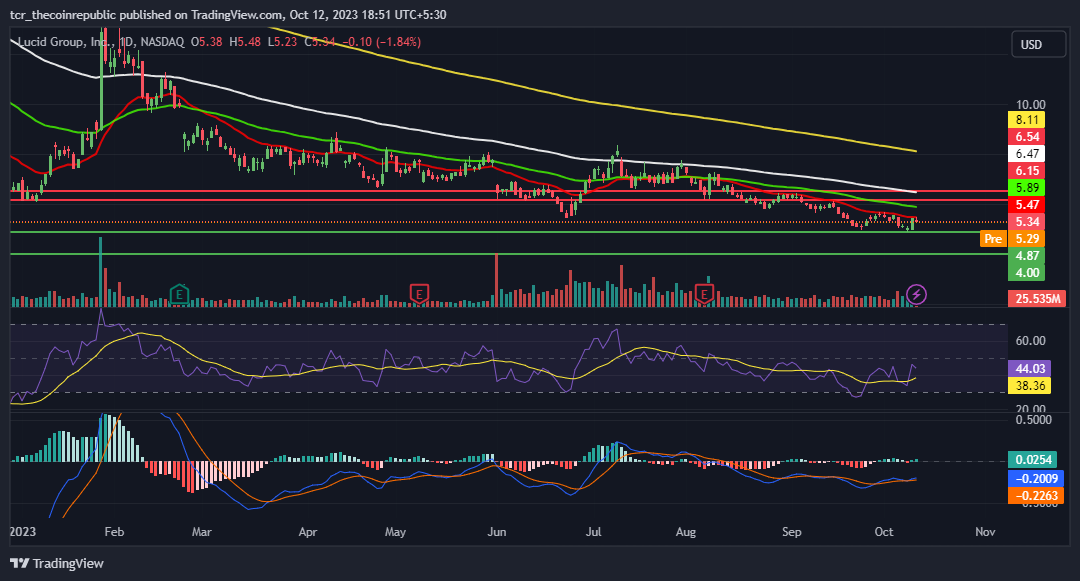
Task: Open the red earnings E marker near August
Action: coord(704,295)
